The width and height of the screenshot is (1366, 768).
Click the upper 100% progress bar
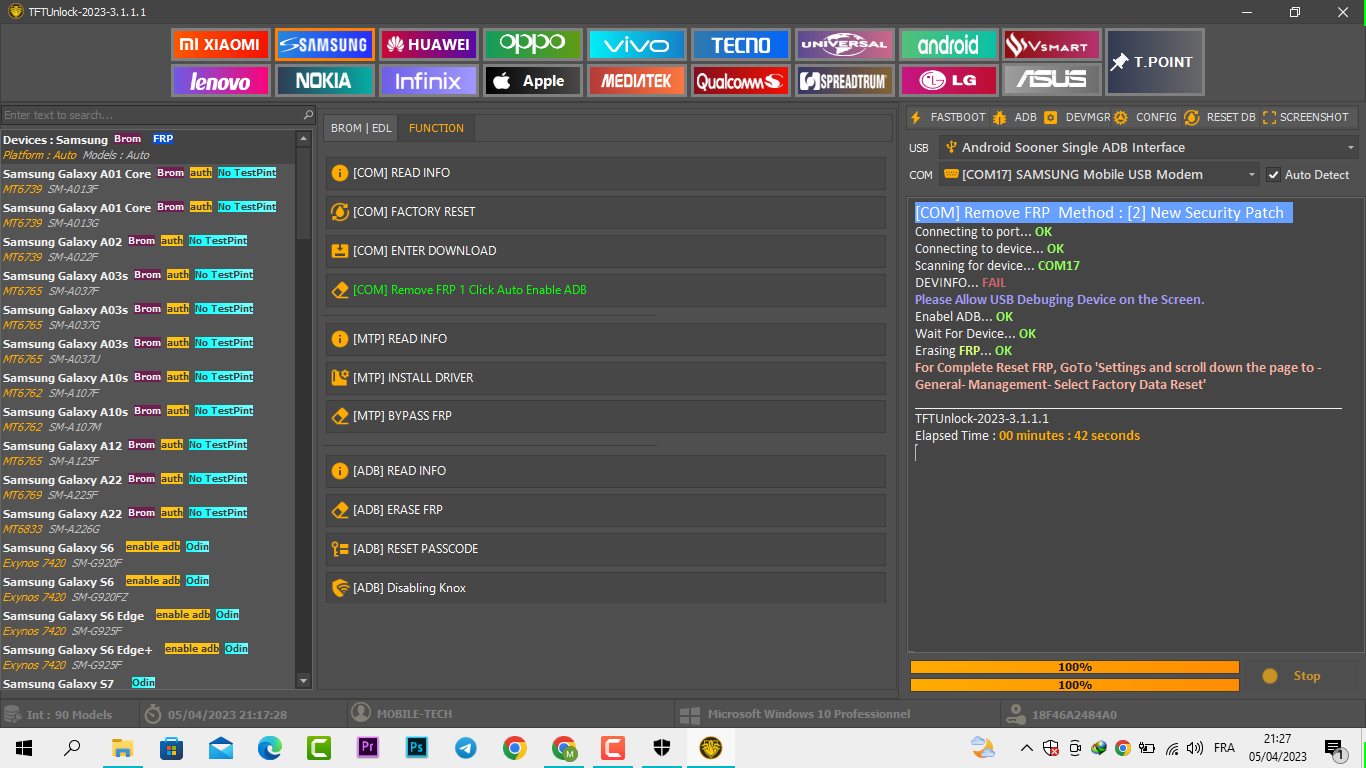1075,667
